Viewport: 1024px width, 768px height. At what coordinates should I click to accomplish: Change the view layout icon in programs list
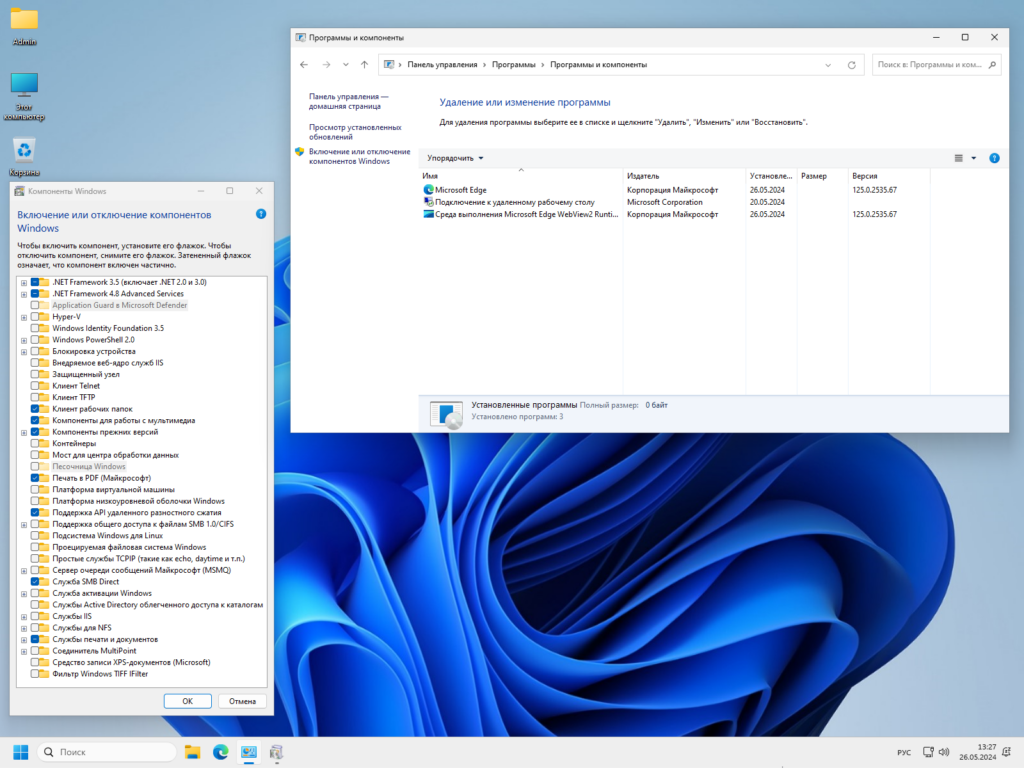(x=959, y=158)
